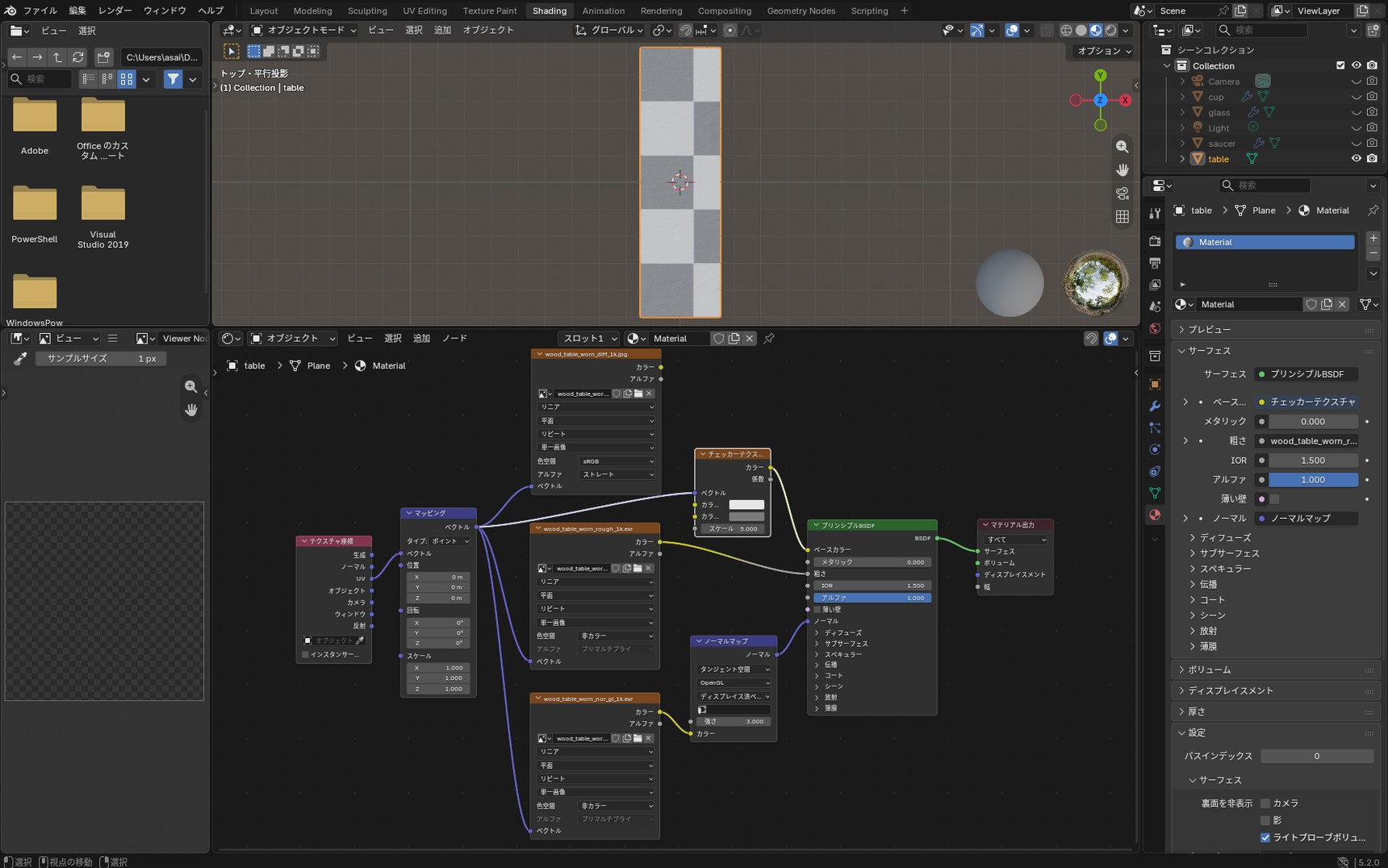Viewport: 1388px width, 868px height.
Task: Open the Object Constraints properties tab
Action: tap(1155, 471)
